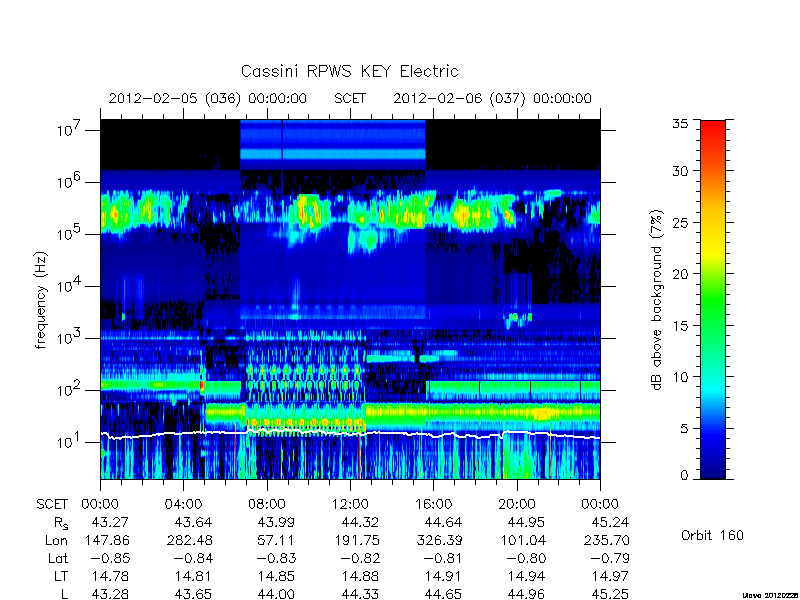800x600 pixels.
Task: Click the time tick '08:00'
Action: (x=267, y=505)
